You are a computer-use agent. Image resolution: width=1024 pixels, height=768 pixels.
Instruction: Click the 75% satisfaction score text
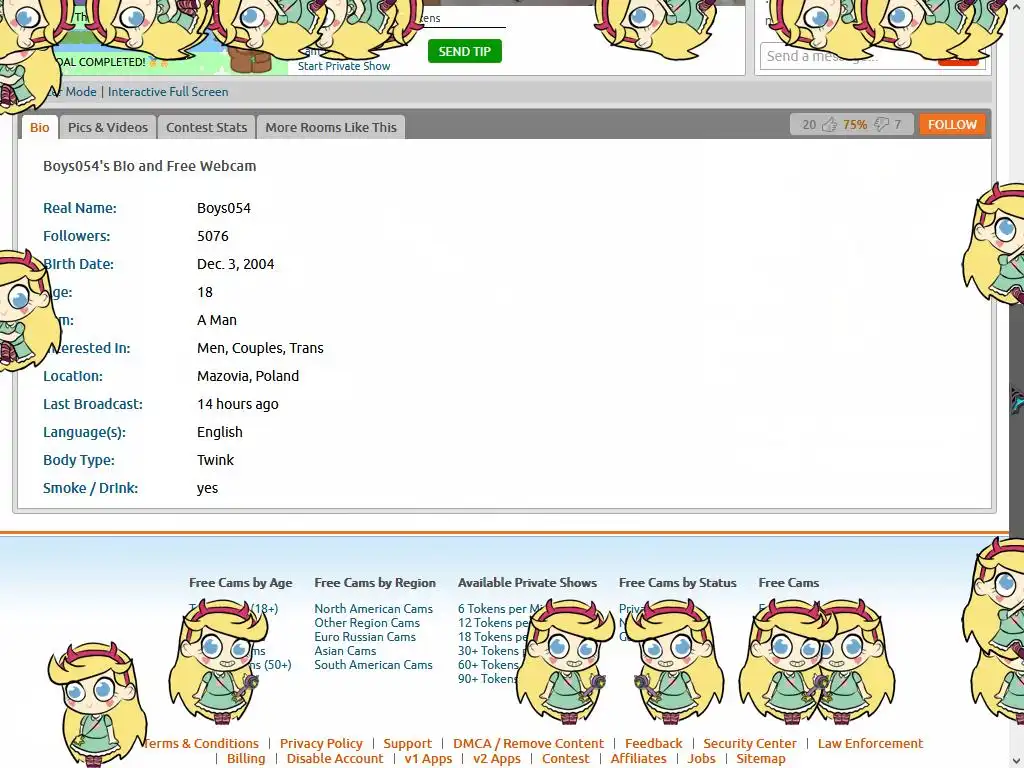(x=855, y=125)
